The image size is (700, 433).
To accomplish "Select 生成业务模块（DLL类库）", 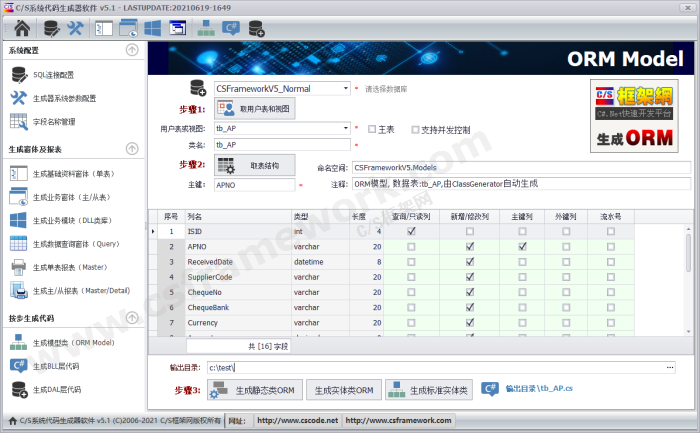I will 74,221.
